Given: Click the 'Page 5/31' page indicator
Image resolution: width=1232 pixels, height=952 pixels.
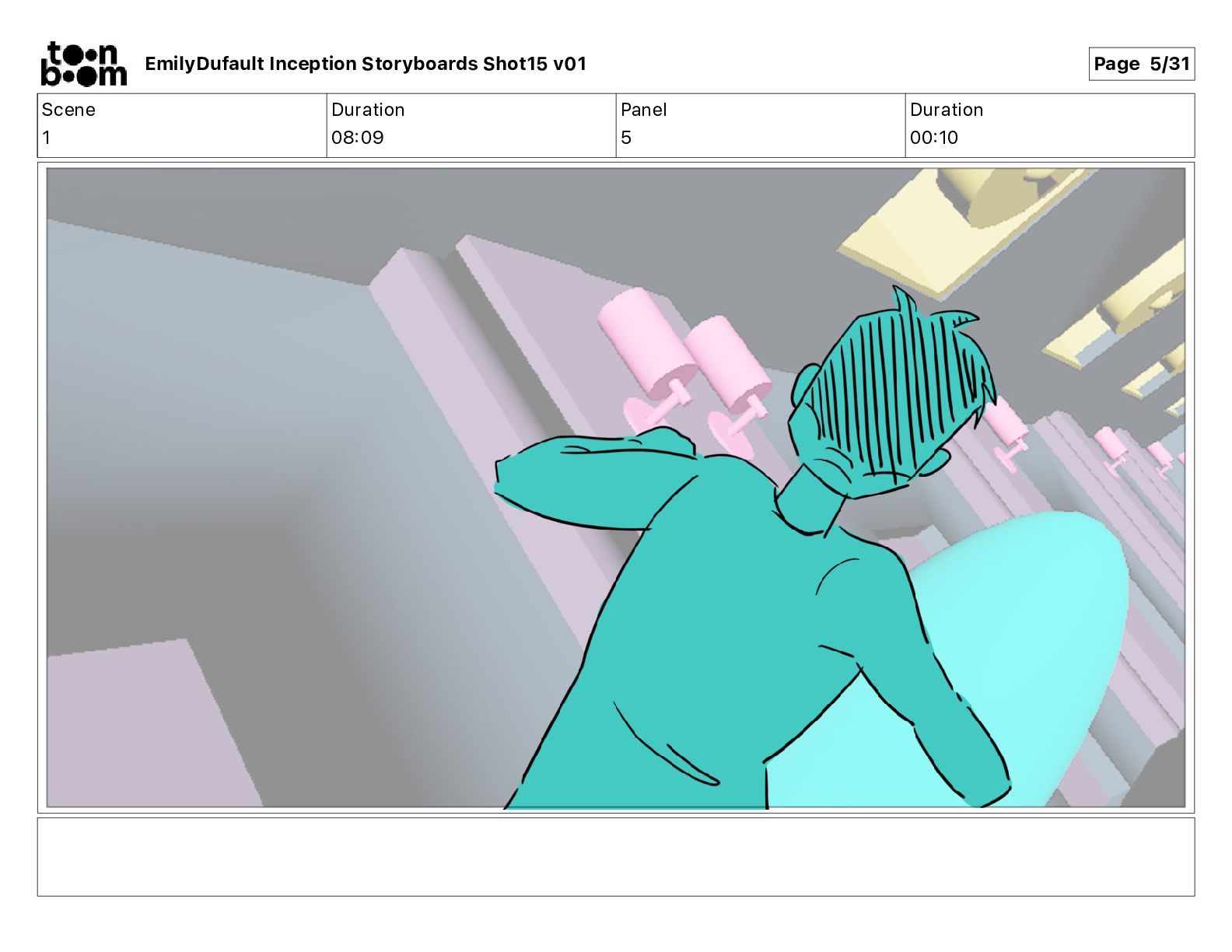Looking at the screenshot, I should (x=1141, y=64).
